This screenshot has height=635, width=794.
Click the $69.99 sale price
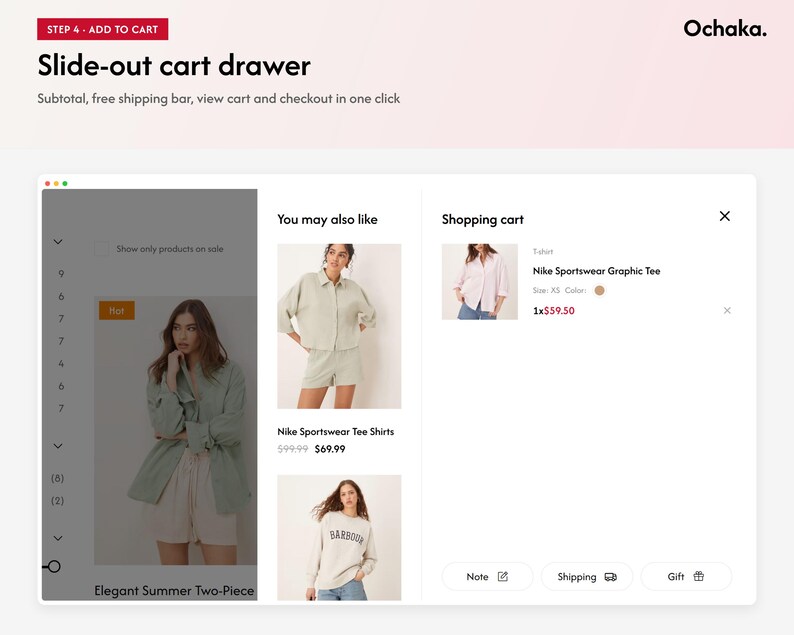click(330, 449)
